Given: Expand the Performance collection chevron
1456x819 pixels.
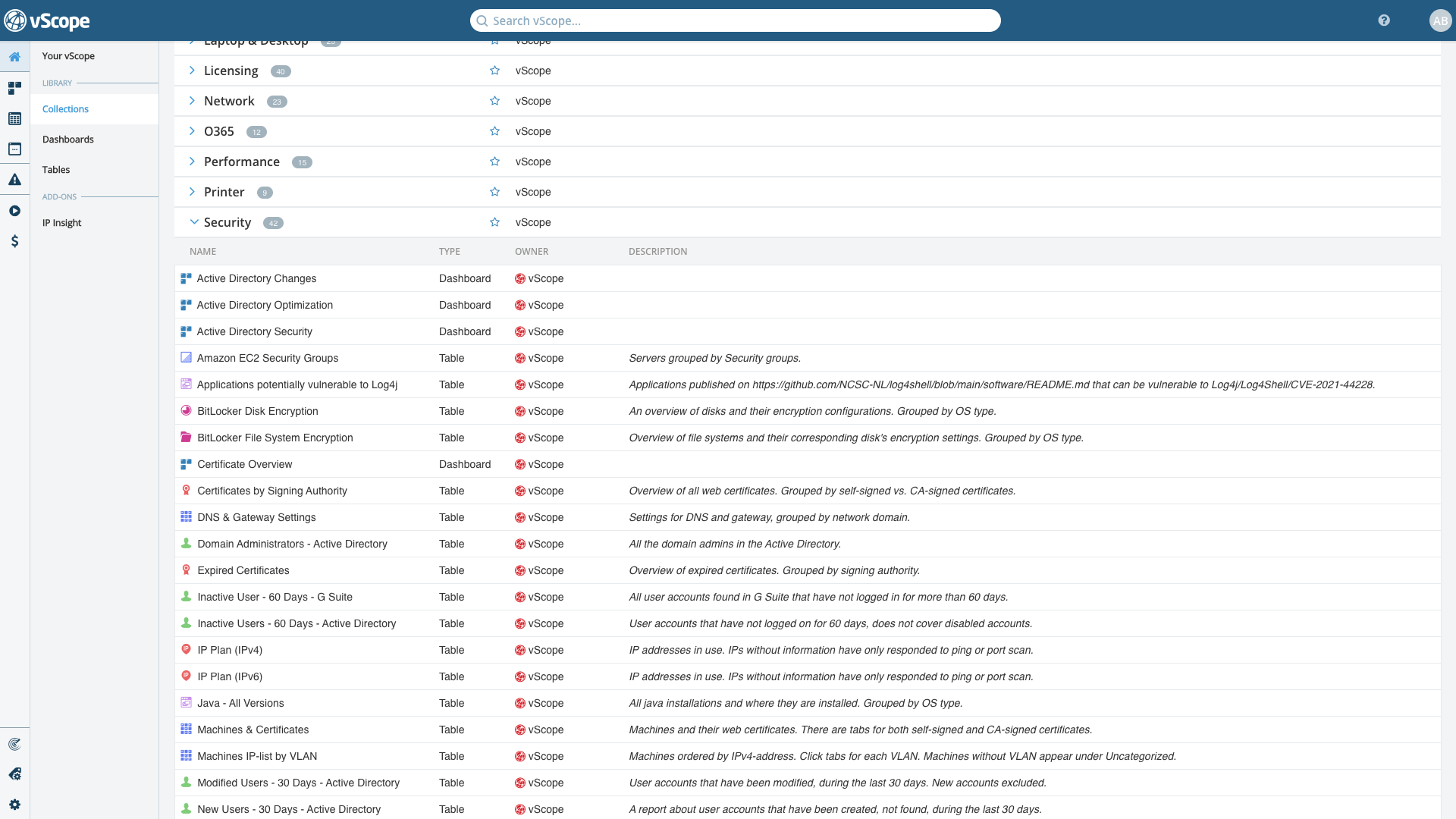Looking at the screenshot, I should (x=192, y=162).
